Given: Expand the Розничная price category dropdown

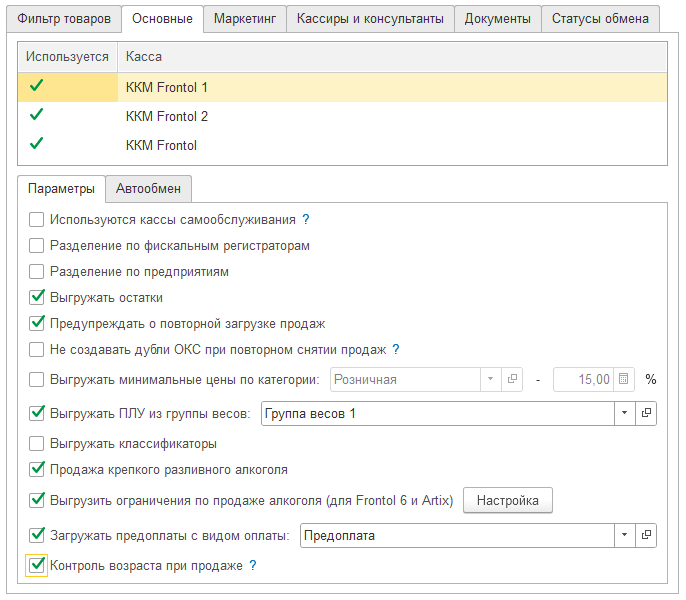Looking at the screenshot, I should [x=490, y=380].
